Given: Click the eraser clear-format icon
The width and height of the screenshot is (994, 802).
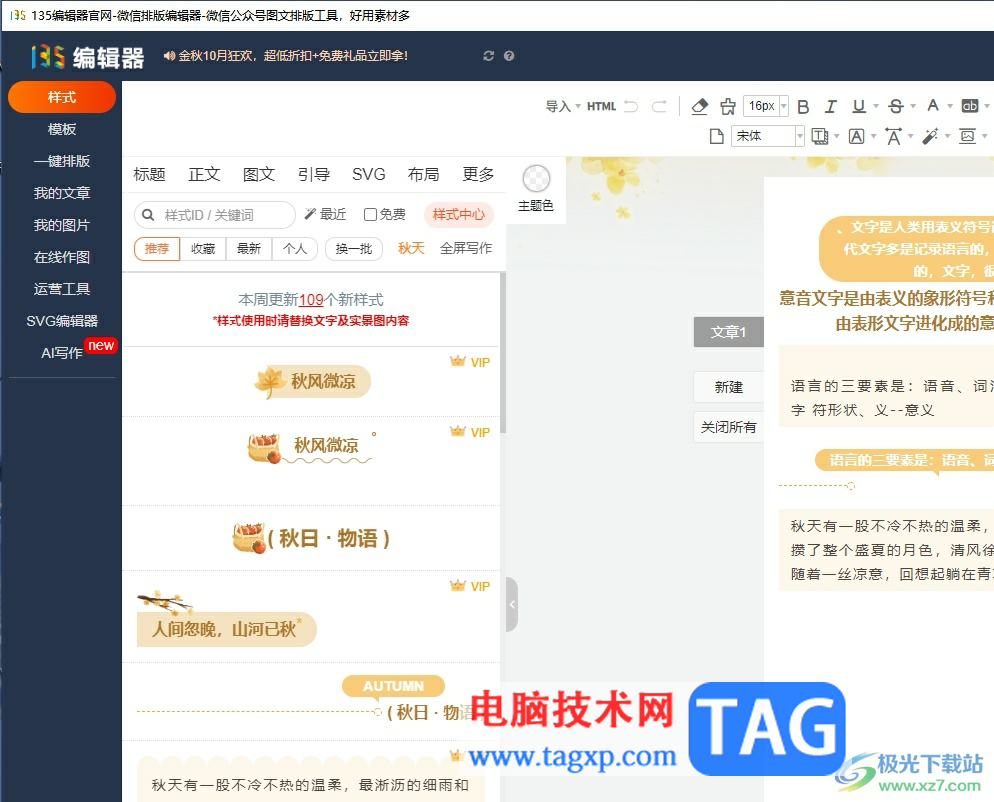Looking at the screenshot, I should [x=699, y=107].
